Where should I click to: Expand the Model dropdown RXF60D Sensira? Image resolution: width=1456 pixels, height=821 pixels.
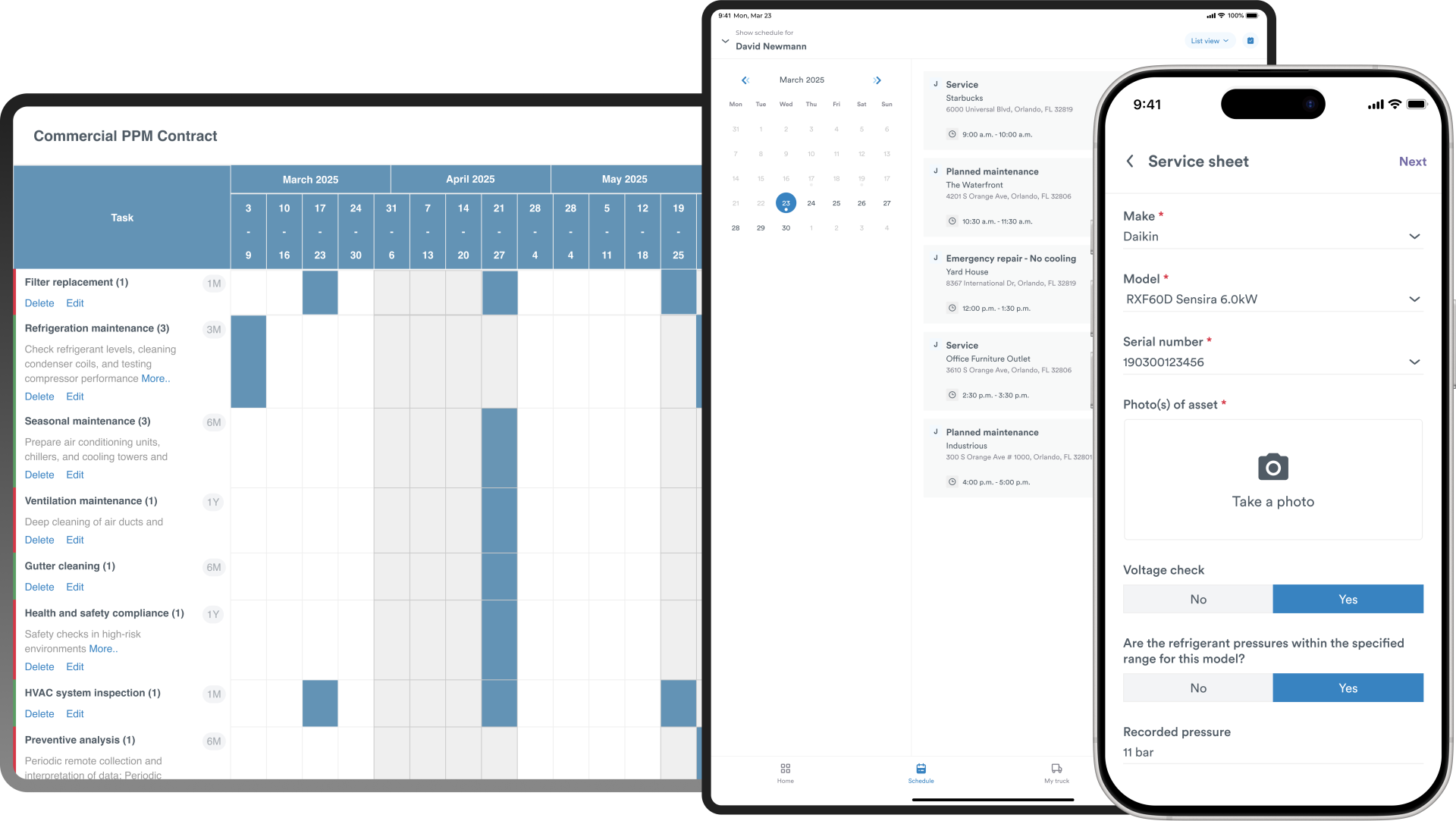[x=1414, y=299]
